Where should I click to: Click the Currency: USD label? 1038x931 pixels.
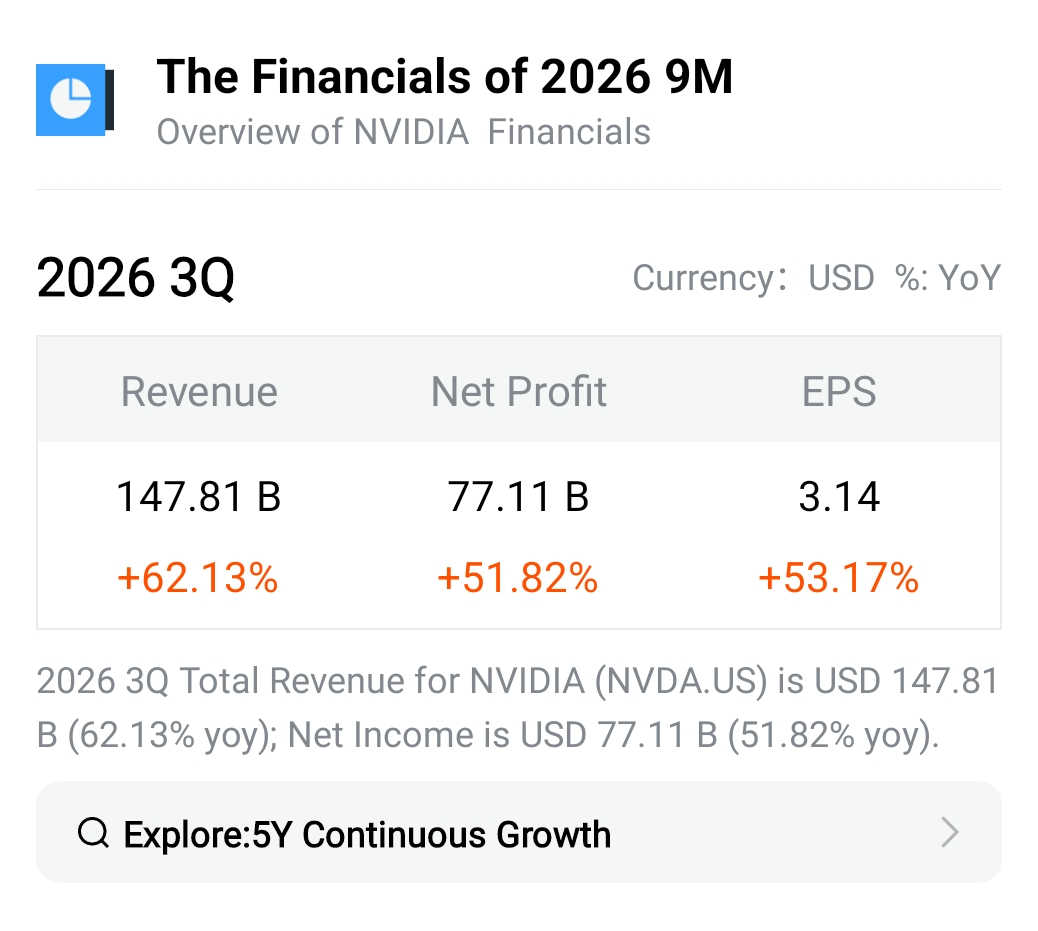pos(753,278)
